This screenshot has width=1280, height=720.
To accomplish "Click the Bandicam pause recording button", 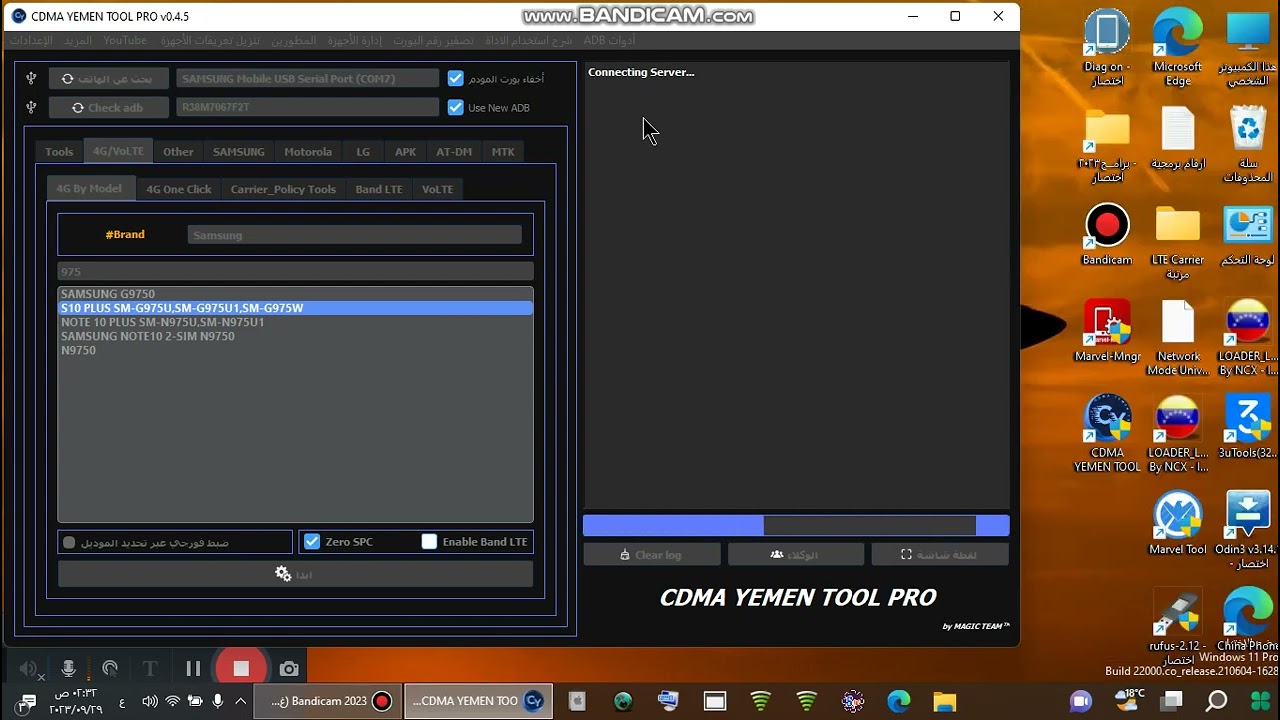I will point(193,669).
